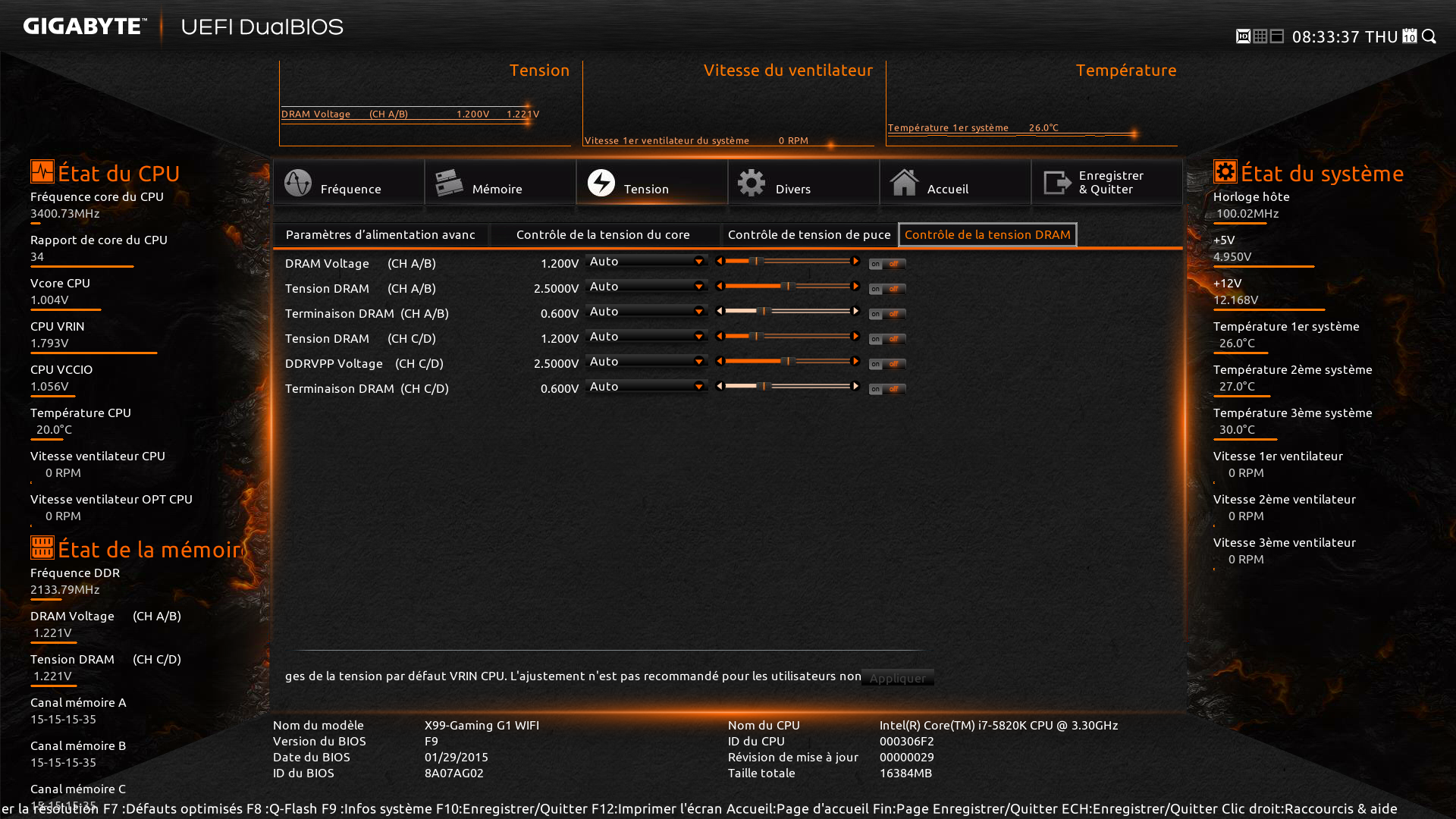Click the Vcore CPU 1.004V reading

[49, 300]
